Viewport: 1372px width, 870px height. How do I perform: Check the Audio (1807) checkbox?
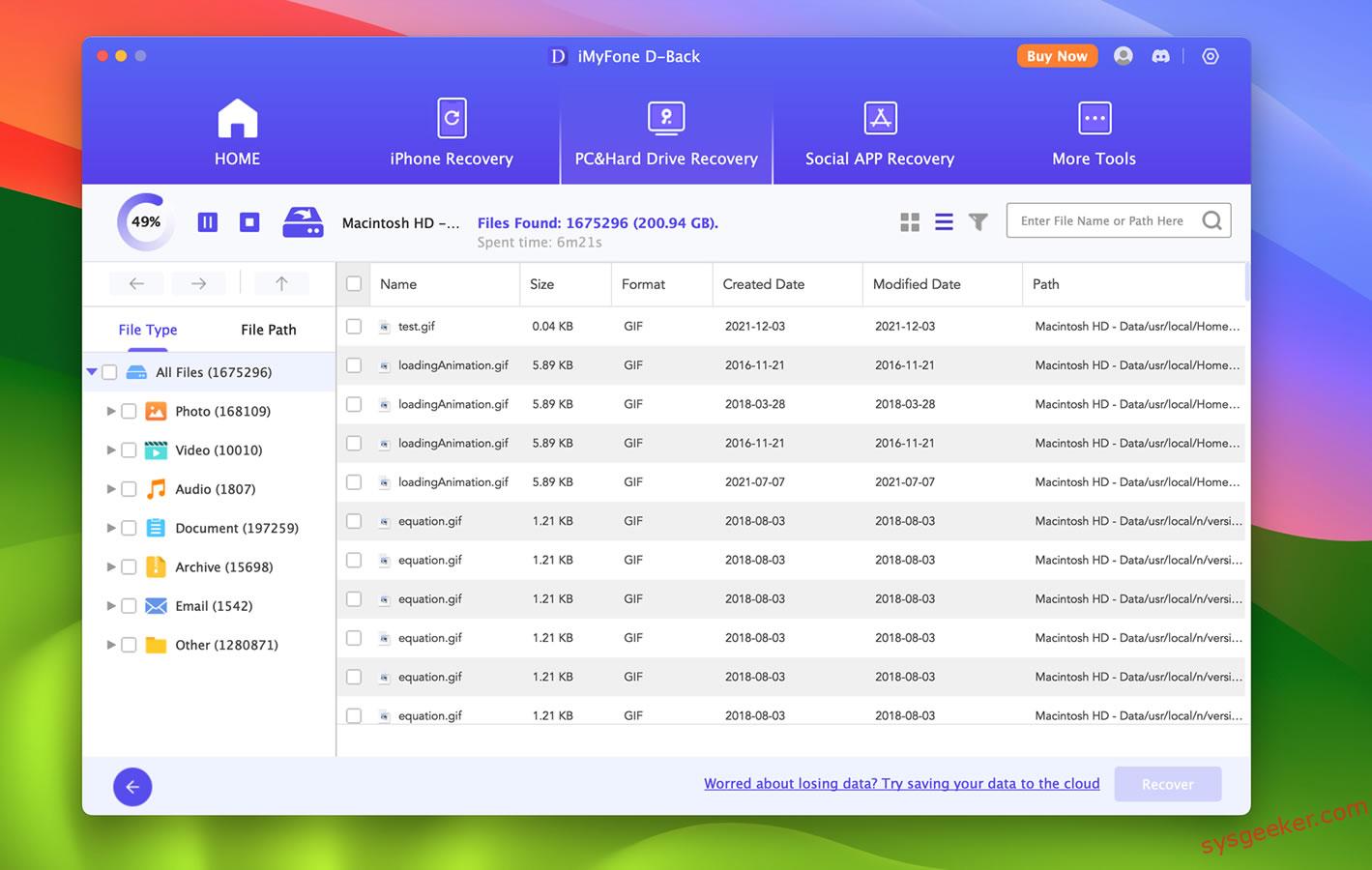tap(129, 489)
